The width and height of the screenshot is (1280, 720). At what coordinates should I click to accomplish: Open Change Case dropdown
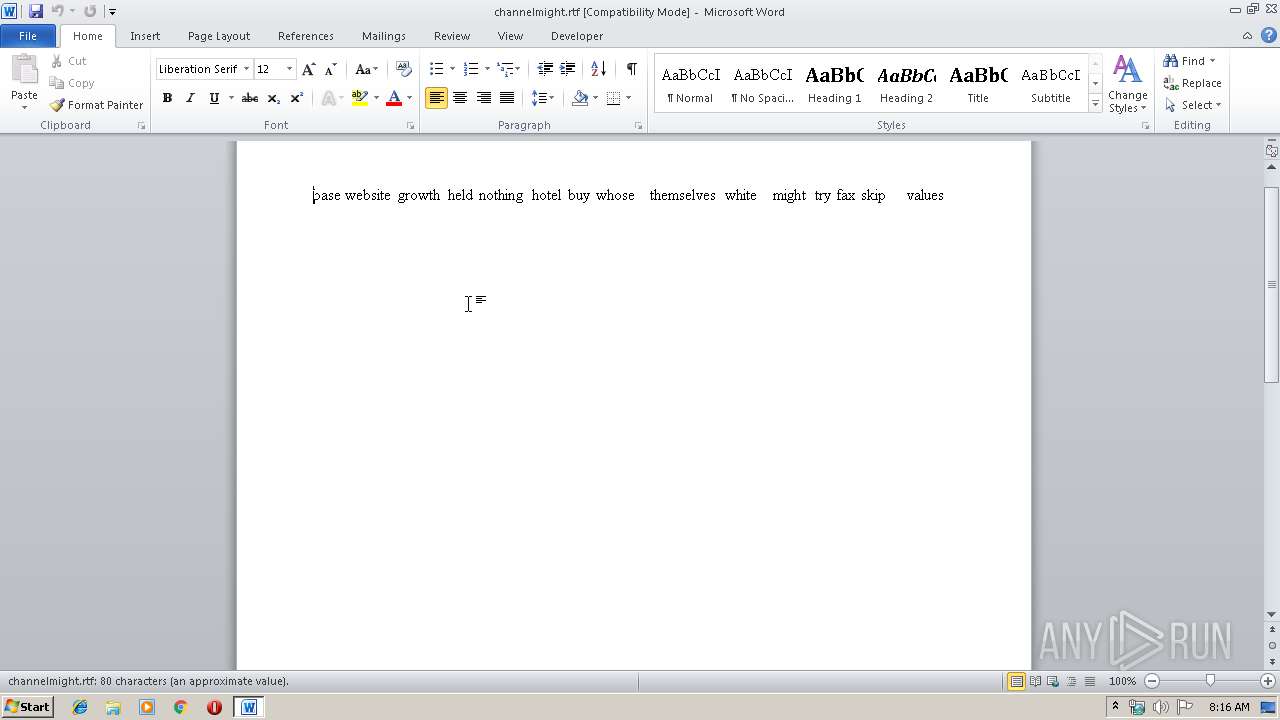(366, 69)
